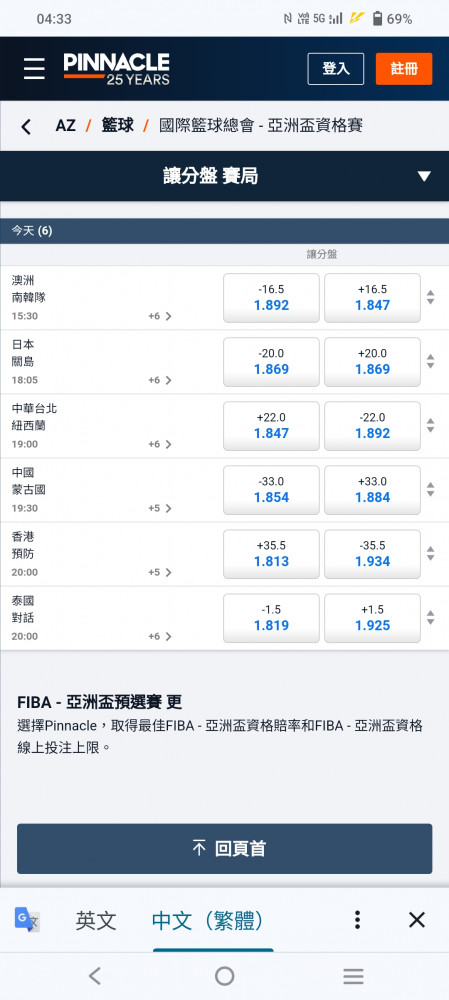Open +6 more markets for 日本 vs 關島
Image resolution: width=449 pixels, height=1000 pixels.
point(160,380)
